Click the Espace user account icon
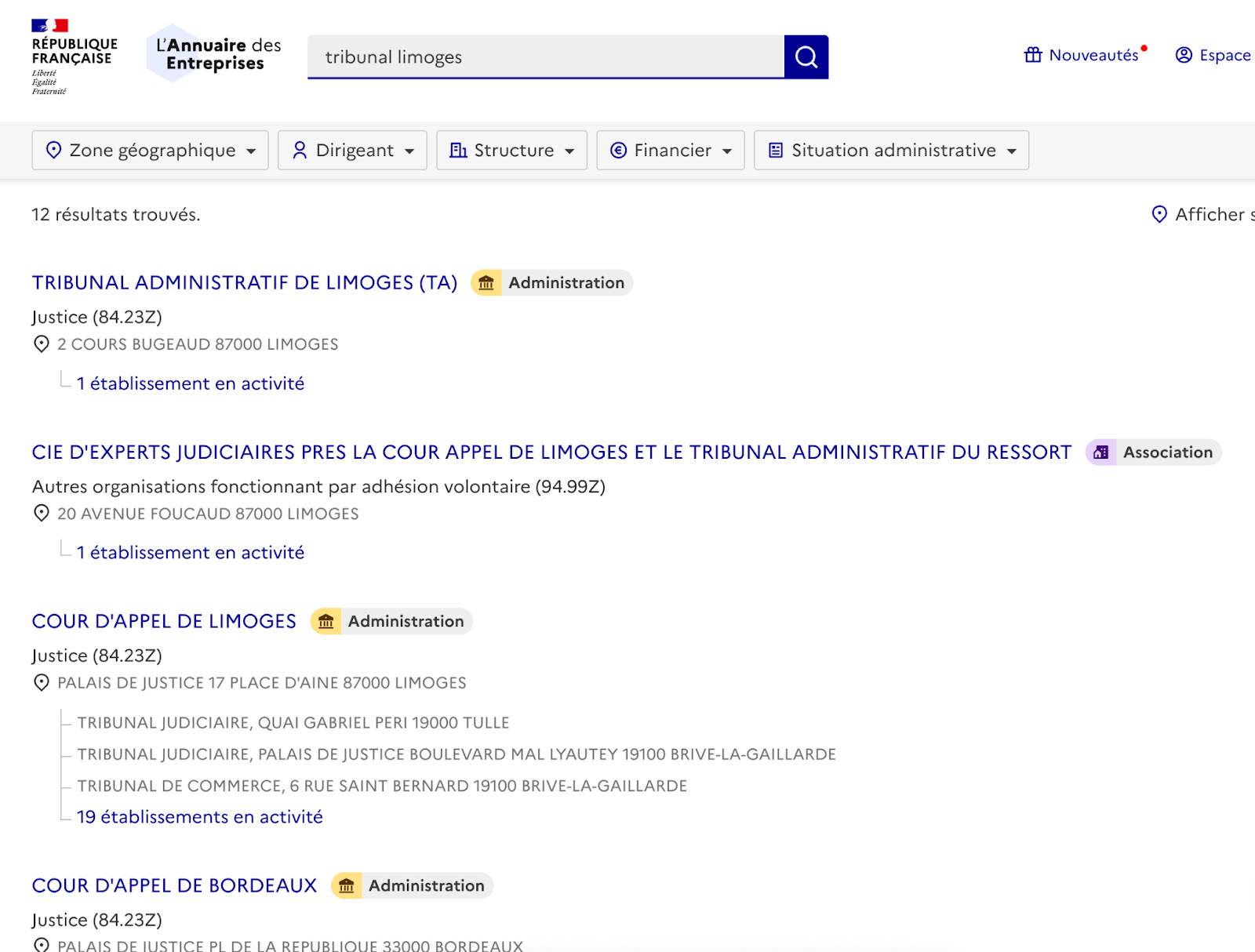The height and width of the screenshot is (952, 1255). click(1184, 55)
